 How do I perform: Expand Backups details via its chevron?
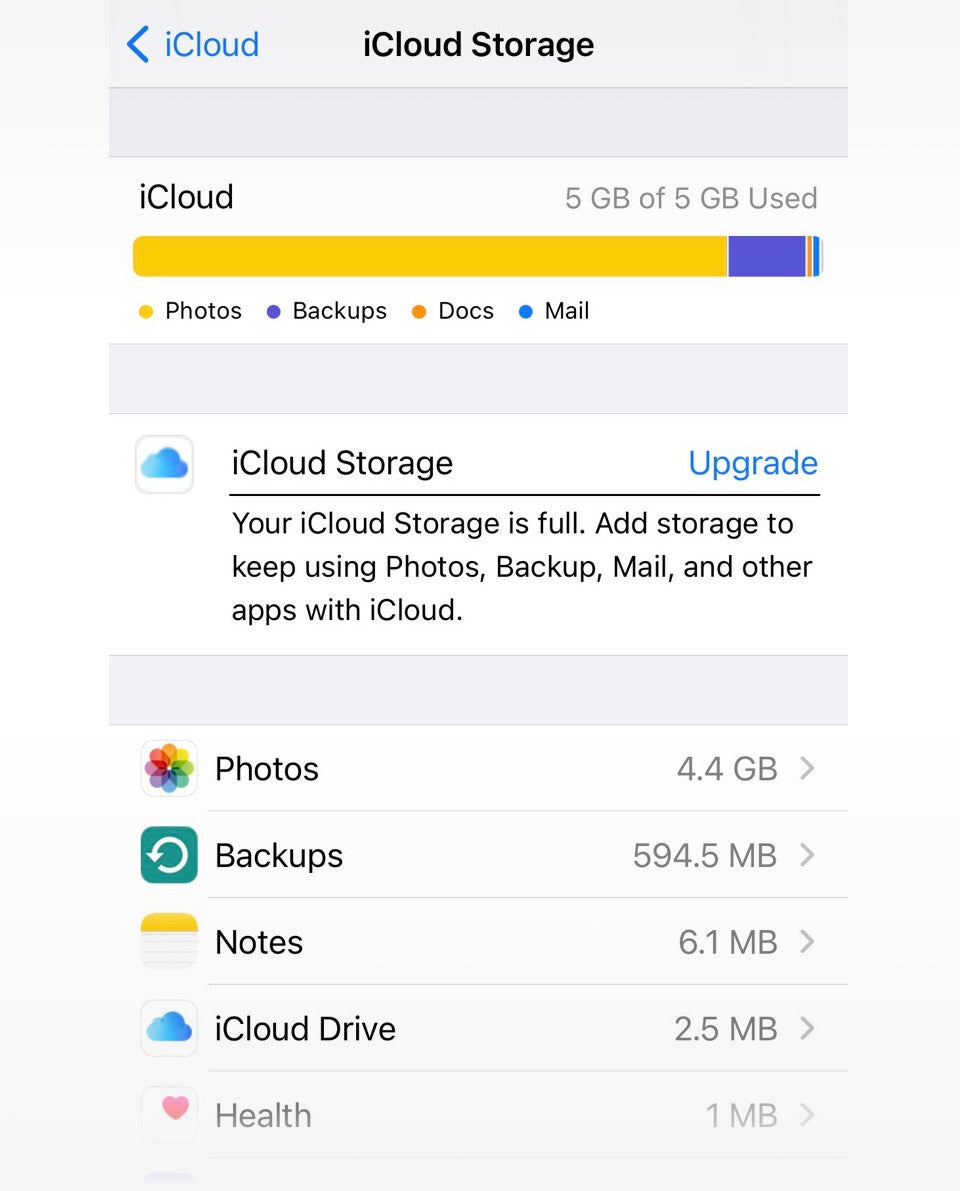coord(807,855)
